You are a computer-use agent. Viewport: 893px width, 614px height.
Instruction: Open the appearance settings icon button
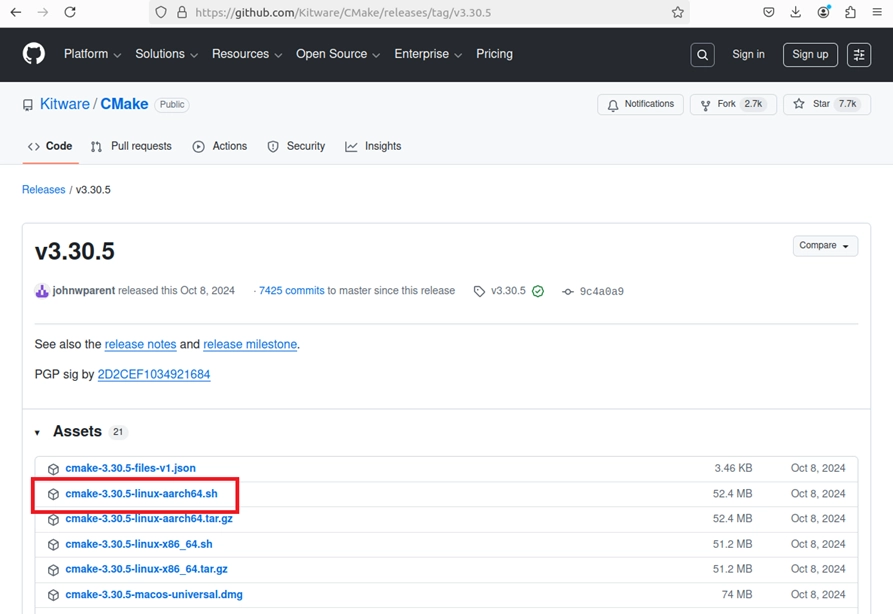859,55
